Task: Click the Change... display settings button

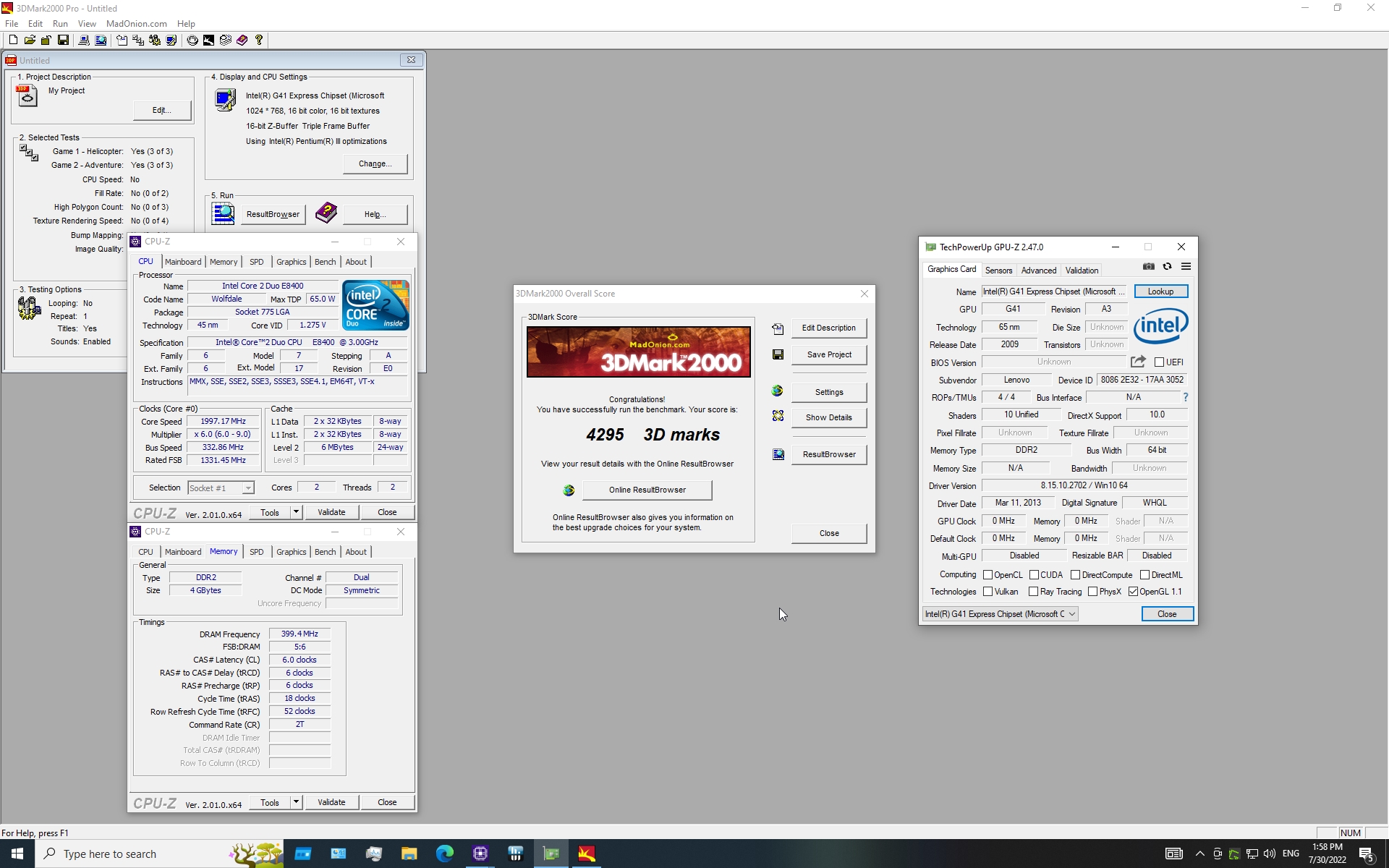Action: tap(375, 163)
